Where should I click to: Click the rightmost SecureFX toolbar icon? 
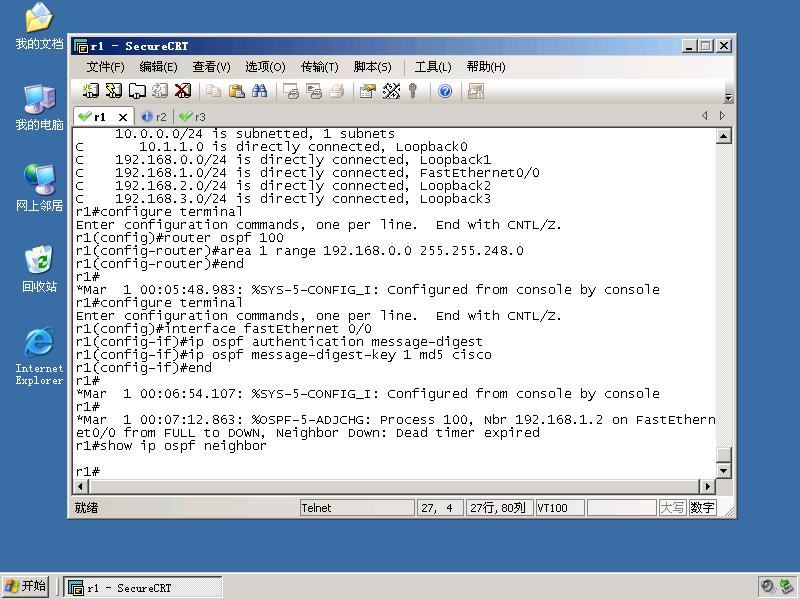pos(476,91)
